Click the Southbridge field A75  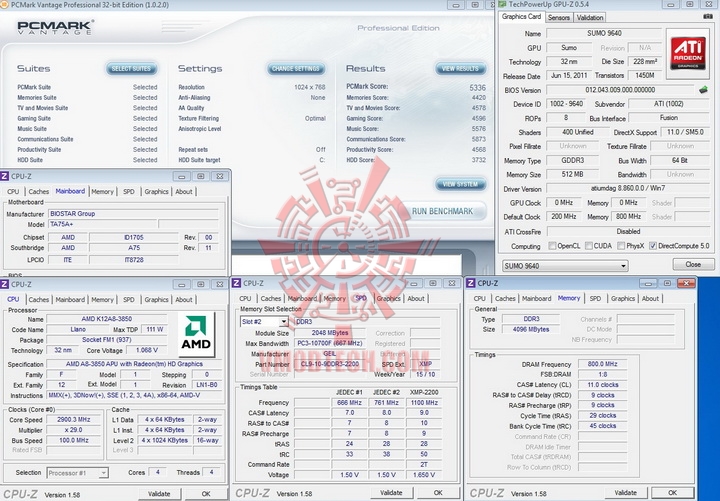(x=134, y=248)
